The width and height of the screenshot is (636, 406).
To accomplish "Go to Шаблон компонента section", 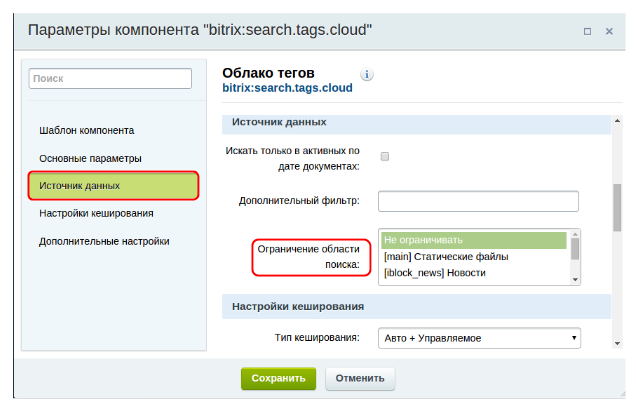I will pyautogui.click(x=100, y=130).
